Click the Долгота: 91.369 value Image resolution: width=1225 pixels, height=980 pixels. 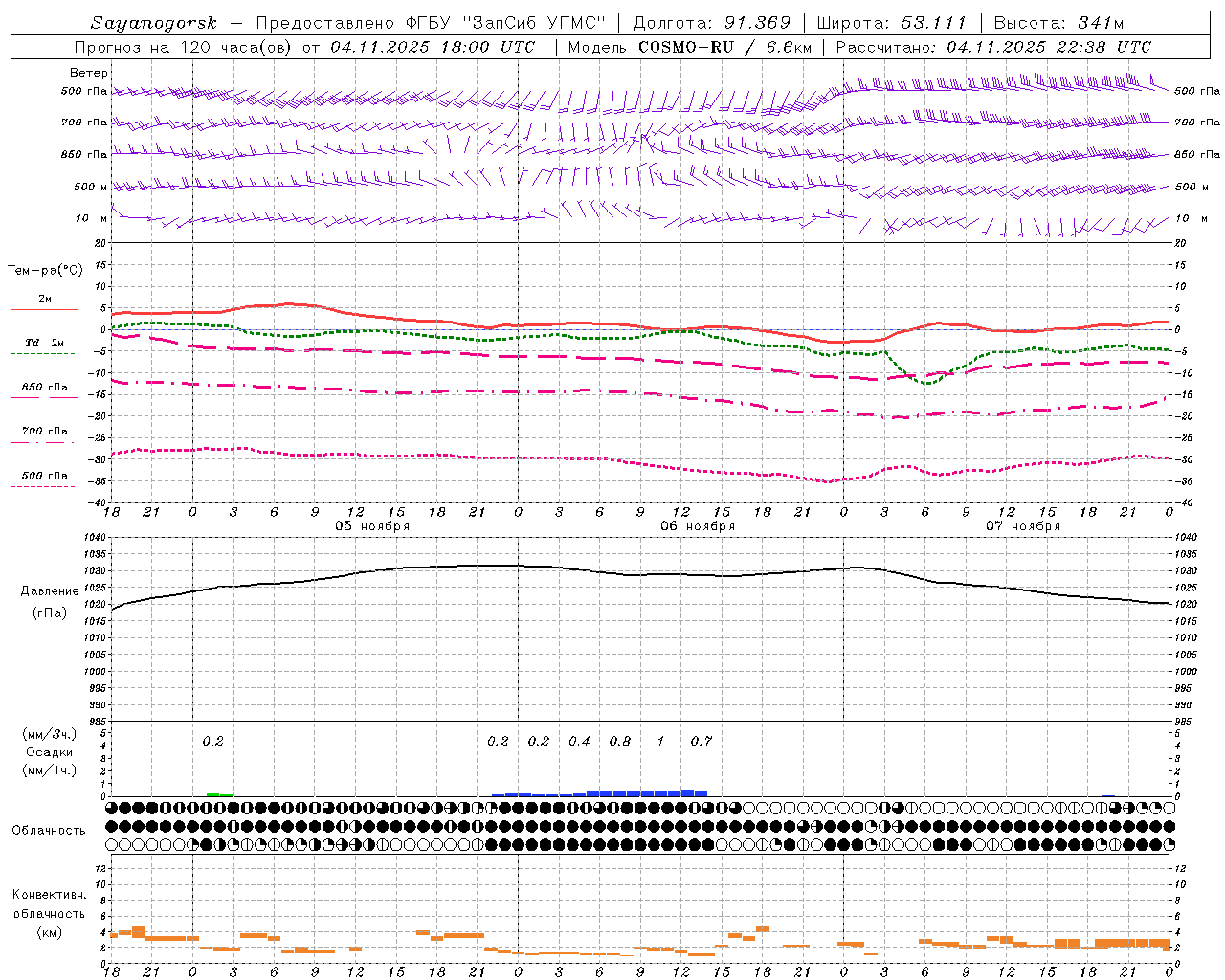(712, 23)
